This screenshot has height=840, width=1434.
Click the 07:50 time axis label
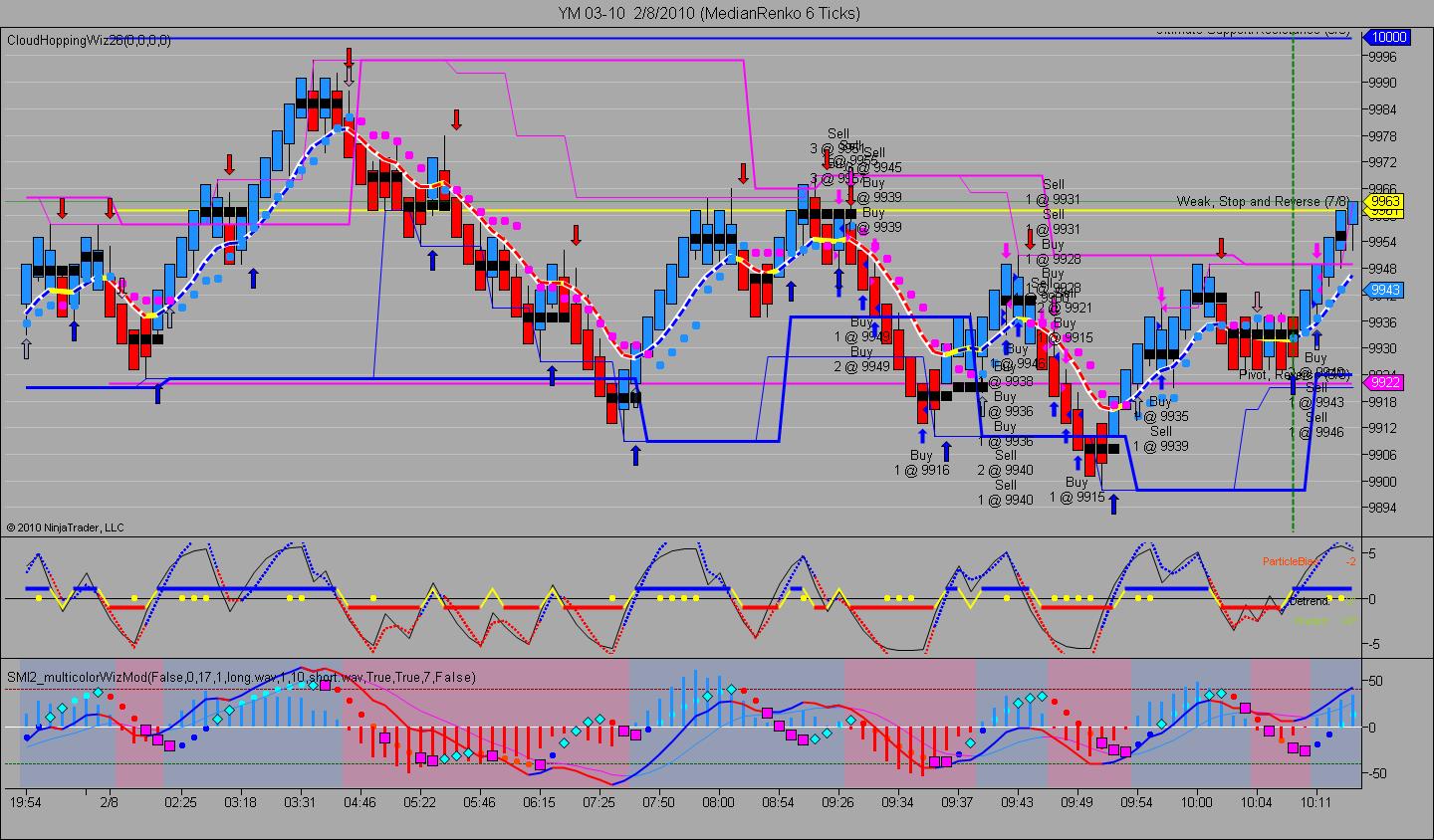(x=658, y=801)
